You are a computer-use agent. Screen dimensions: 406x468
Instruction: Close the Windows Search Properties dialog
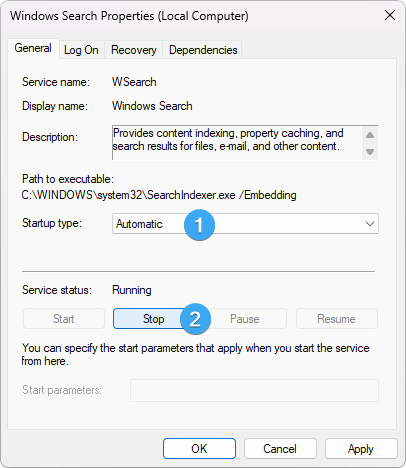click(x=390, y=15)
